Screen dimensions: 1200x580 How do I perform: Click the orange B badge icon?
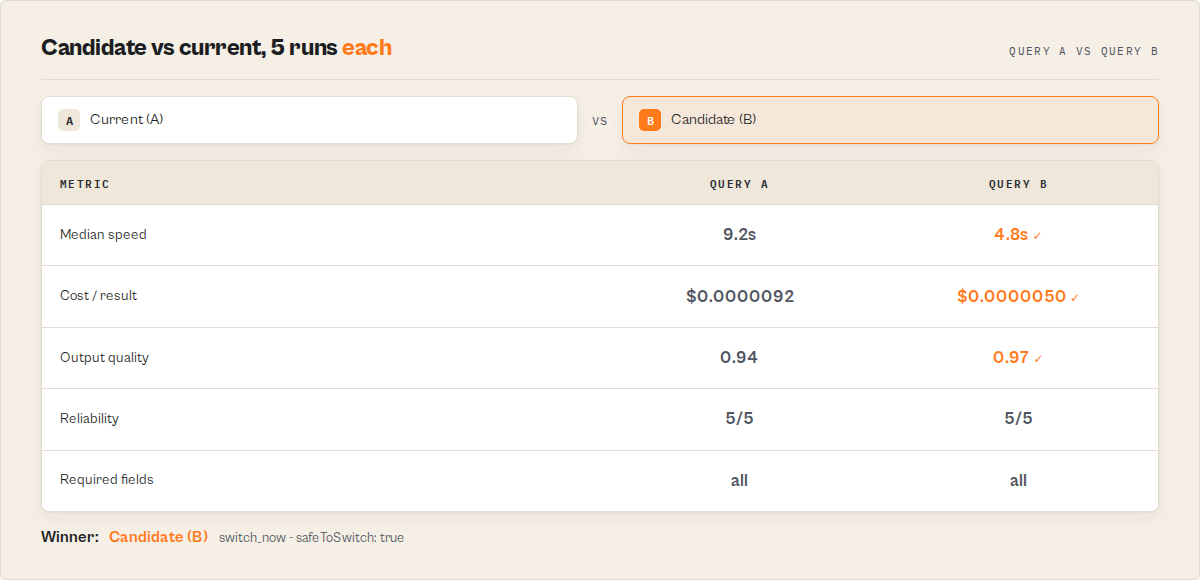(x=650, y=120)
